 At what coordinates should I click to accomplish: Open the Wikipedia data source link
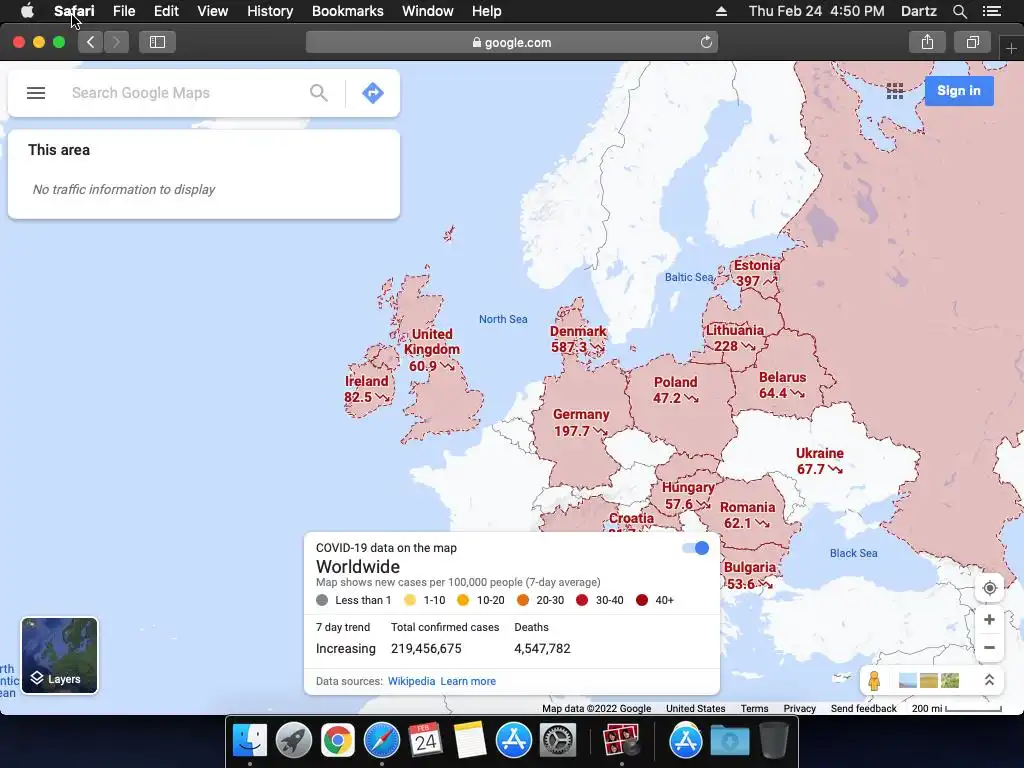411,681
